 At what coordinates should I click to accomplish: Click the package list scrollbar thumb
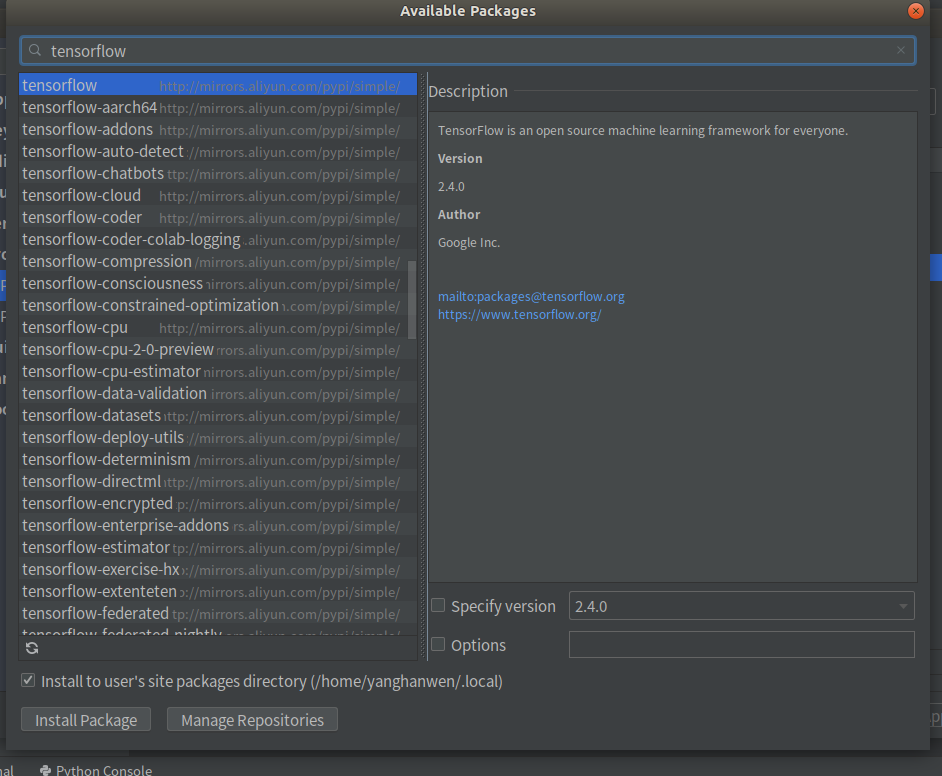pyautogui.click(x=412, y=299)
